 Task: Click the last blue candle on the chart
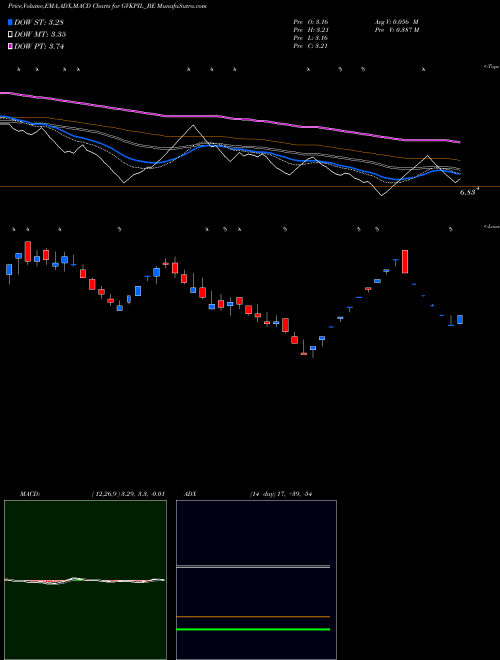(460, 319)
